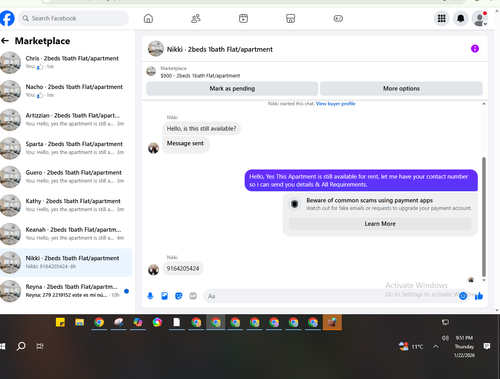Open Windows taskbar search
This screenshot has width=500, height=379.
(x=21, y=346)
